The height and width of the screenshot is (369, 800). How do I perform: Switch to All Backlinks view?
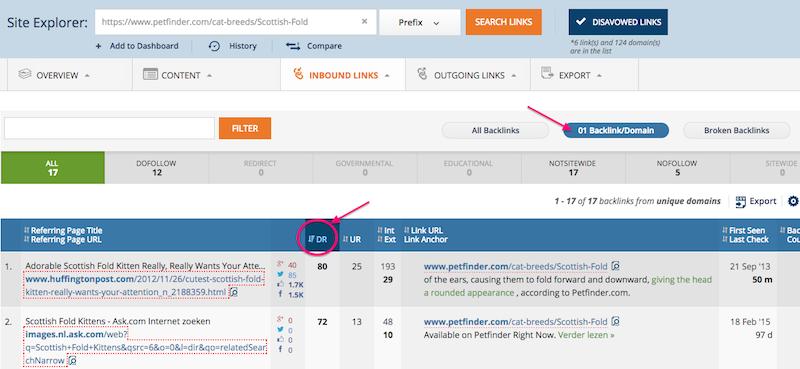495,130
